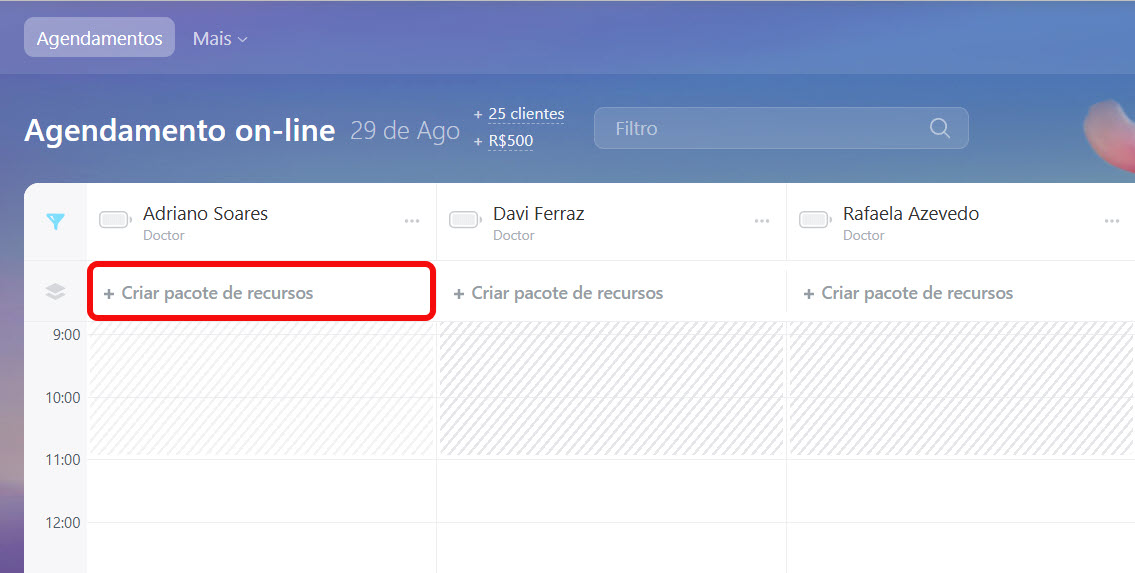This screenshot has height=573, width=1135.
Task: Click resource icon beside Rafaela Azevedo
Action: pos(815,220)
